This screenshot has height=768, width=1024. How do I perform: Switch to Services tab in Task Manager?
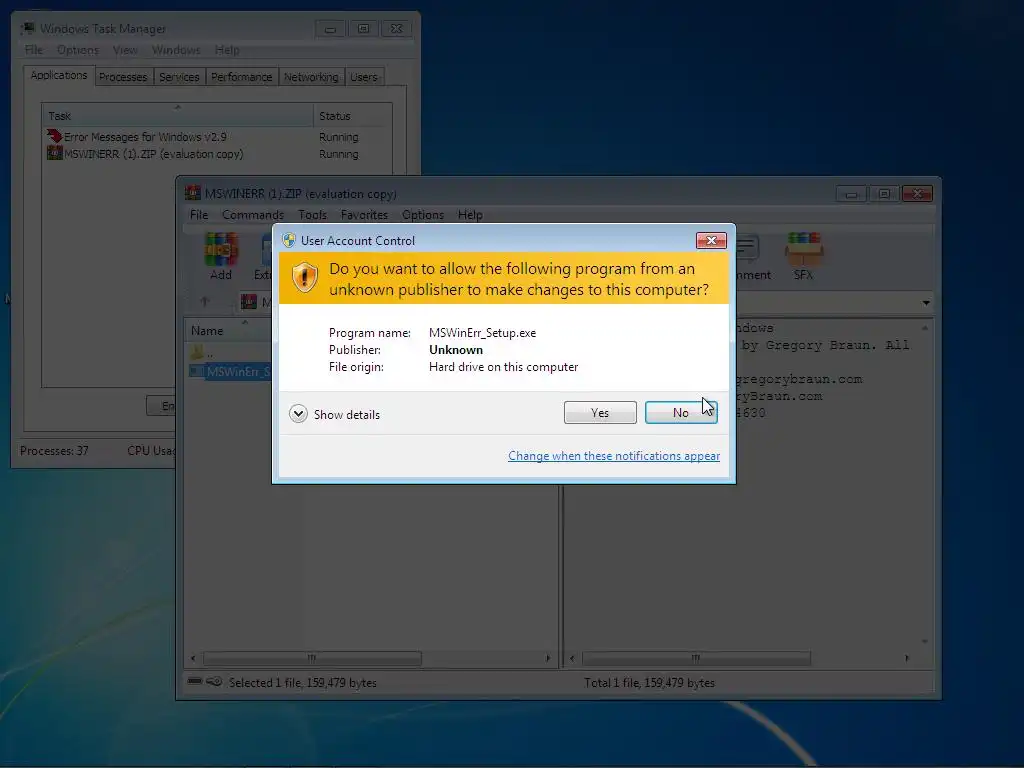(x=179, y=77)
